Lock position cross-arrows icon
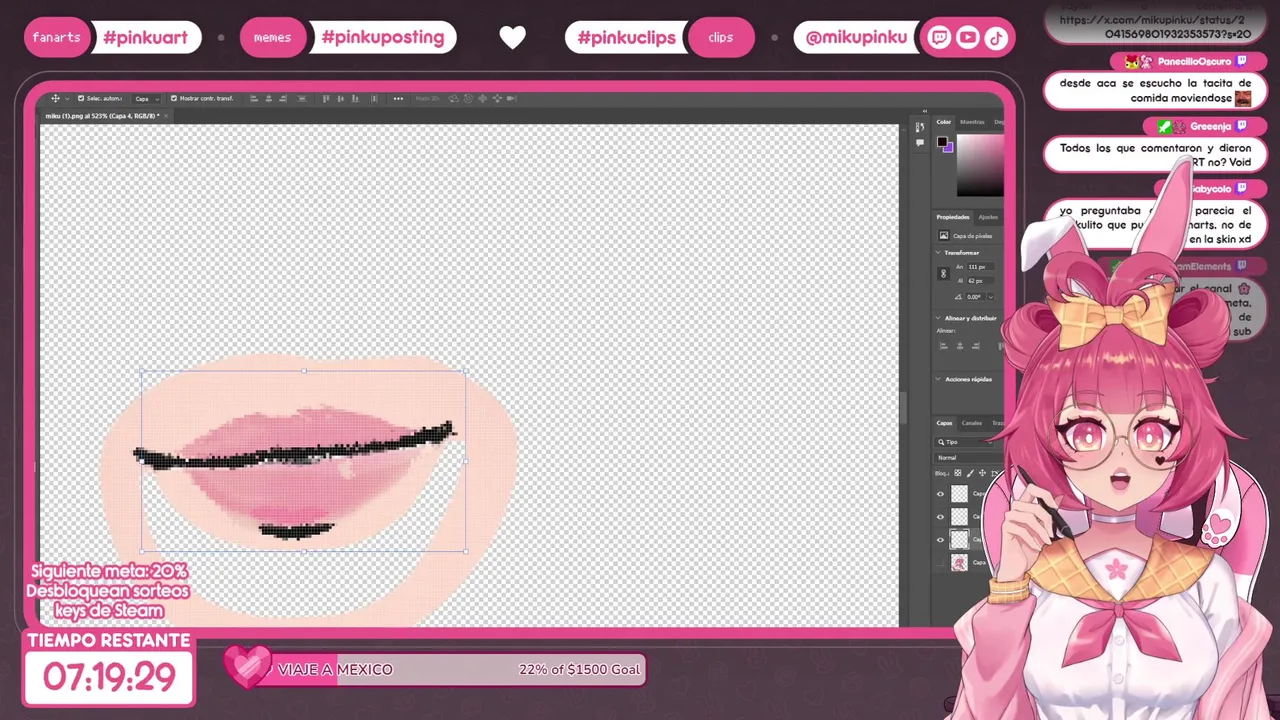 (x=982, y=473)
